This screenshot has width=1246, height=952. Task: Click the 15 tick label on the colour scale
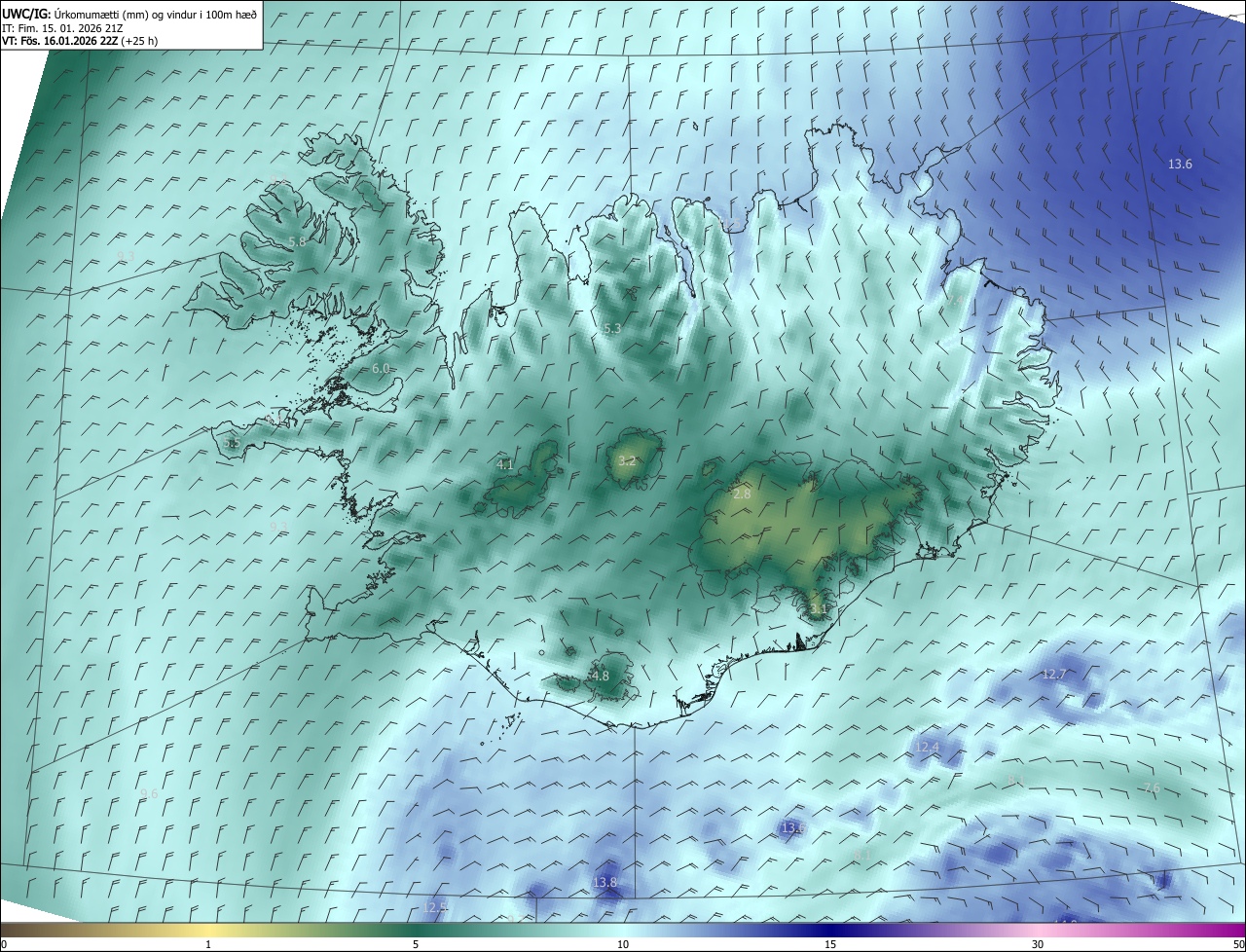click(x=830, y=944)
